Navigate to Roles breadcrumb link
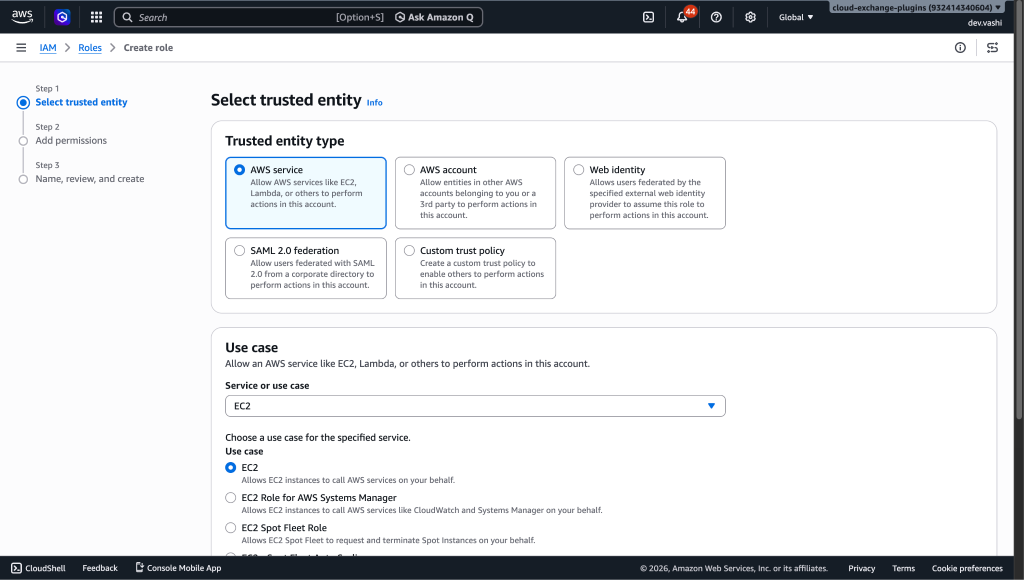 pyautogui.click(x=90, y=48)
